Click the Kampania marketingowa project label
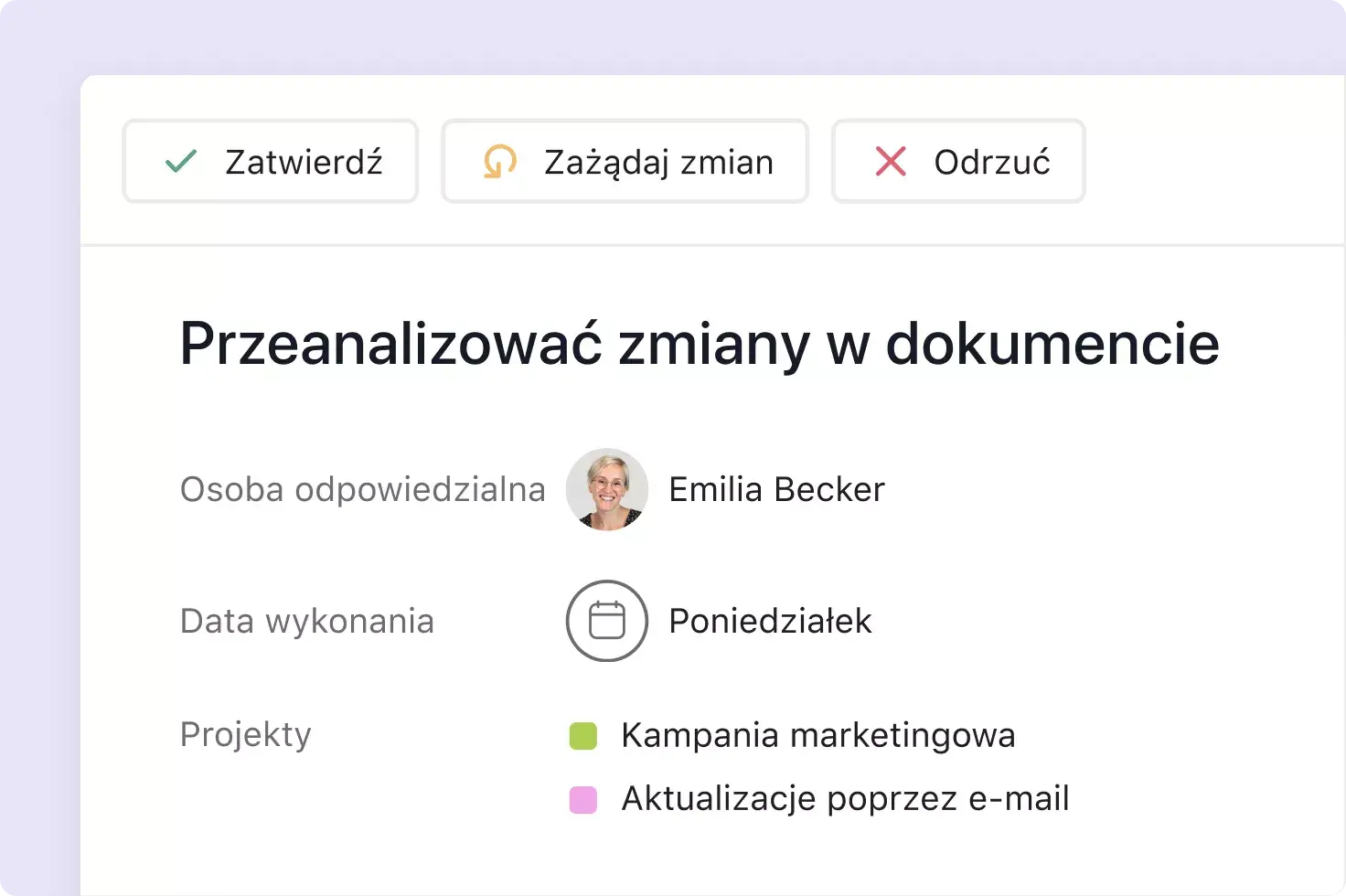Viewport: 1346px width, 896px height. tap(817, 734)
